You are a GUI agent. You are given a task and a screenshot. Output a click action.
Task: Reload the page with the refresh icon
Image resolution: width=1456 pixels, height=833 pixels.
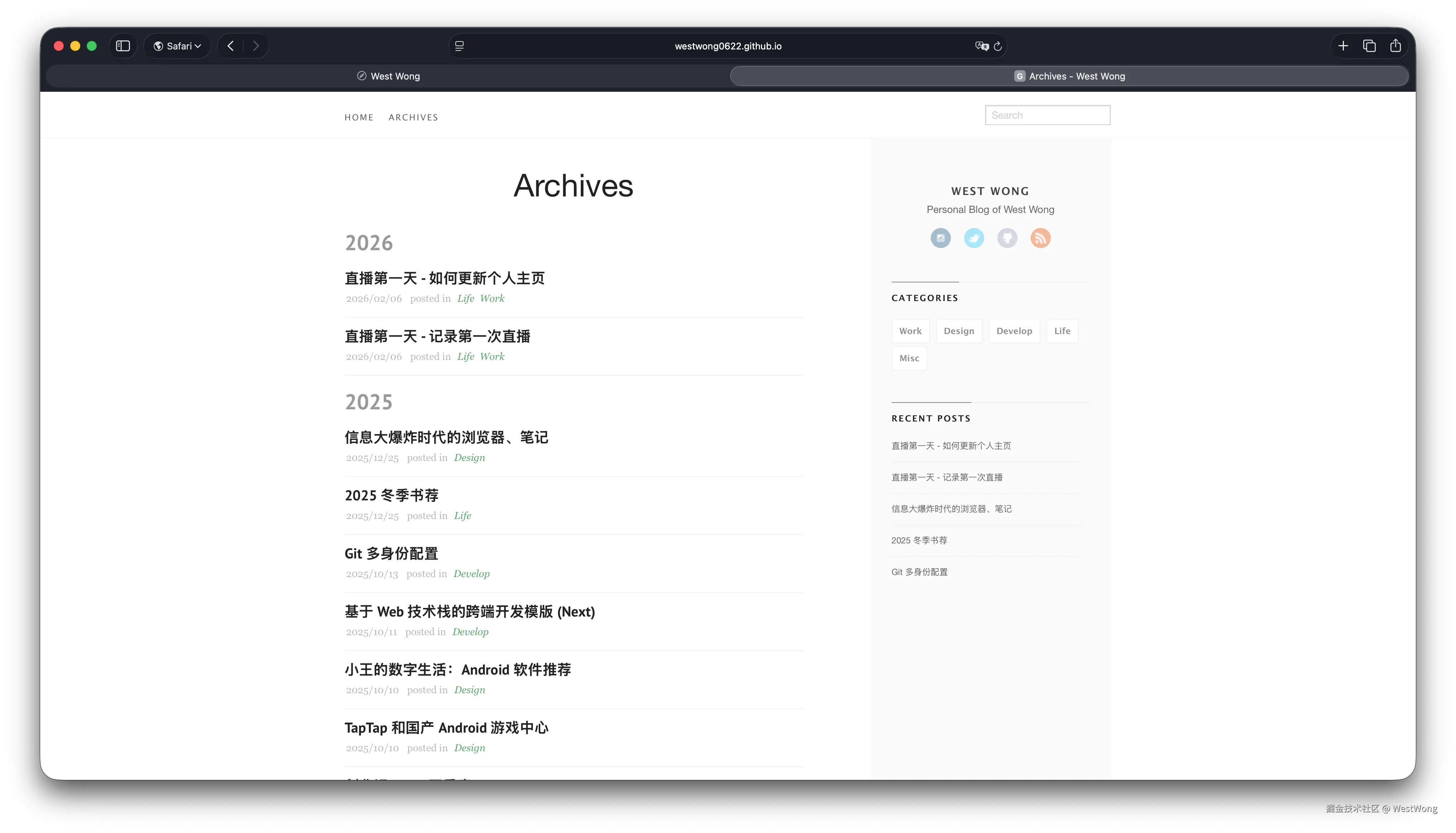click(x=998, y=46)
